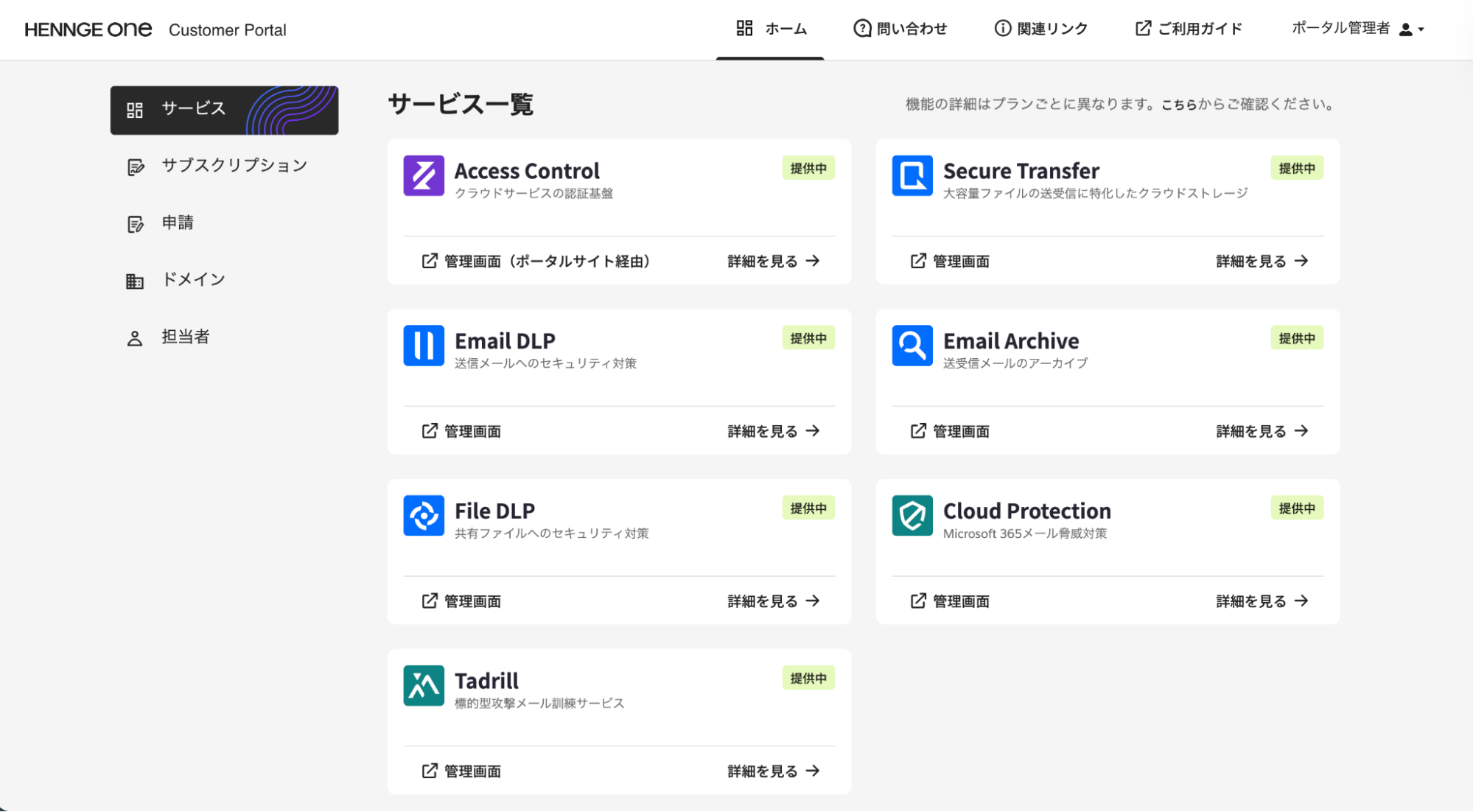Click the arrow beside Access Control 詳細を見る
Screen dimensions: 1473x812
pos(813,261)
